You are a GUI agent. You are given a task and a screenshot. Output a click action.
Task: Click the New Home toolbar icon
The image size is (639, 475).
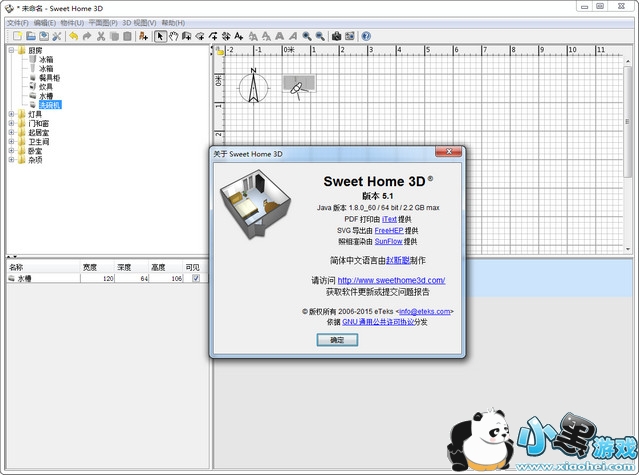pyautogui.click(x=16, y=36)
